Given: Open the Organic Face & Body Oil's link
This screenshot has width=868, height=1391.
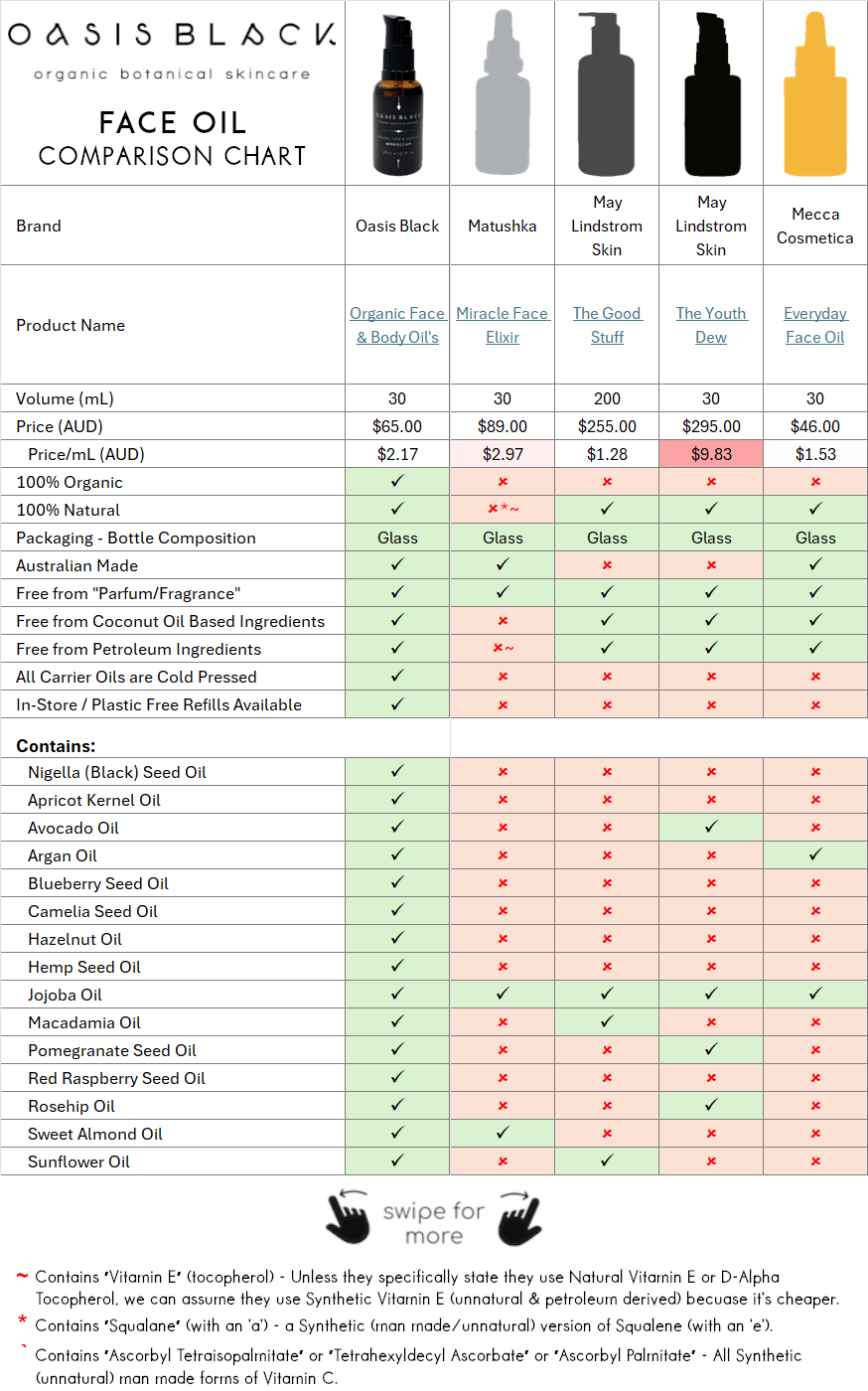Looking at the screenshot, I should pos(396,325).
